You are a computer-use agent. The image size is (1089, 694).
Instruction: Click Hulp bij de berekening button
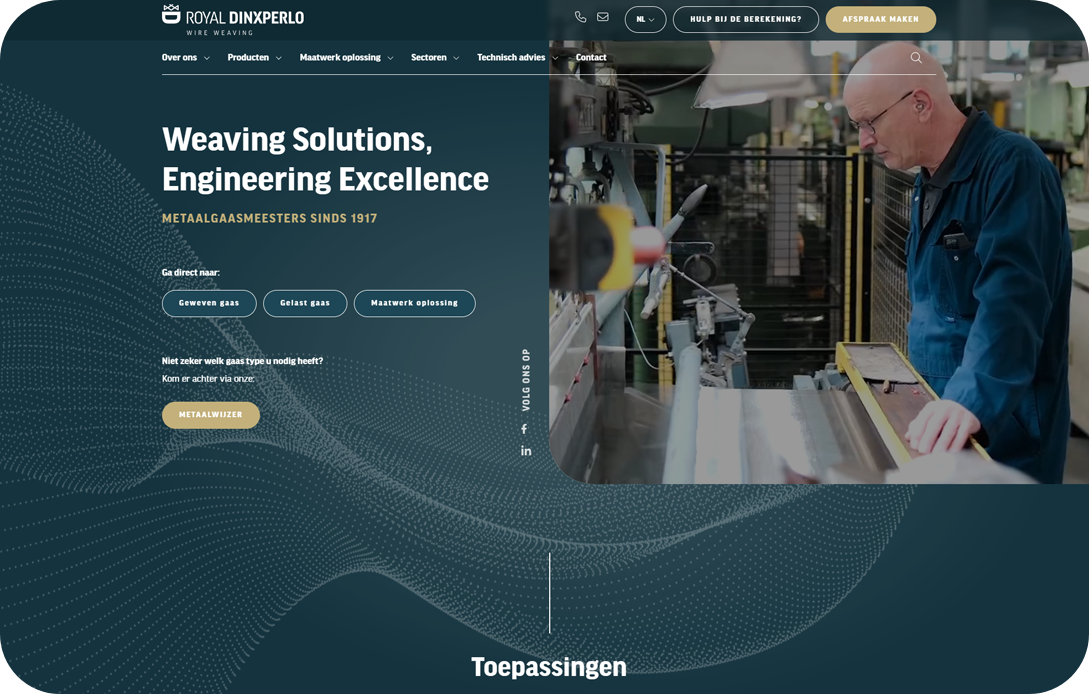[x=746, y=19]
